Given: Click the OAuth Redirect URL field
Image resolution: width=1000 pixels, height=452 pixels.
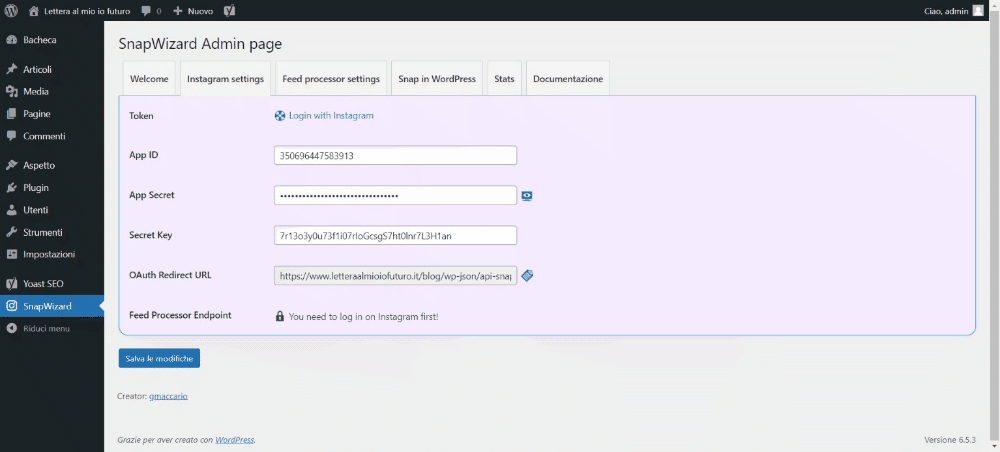Looking at the screenshot, I should [395, 275].
